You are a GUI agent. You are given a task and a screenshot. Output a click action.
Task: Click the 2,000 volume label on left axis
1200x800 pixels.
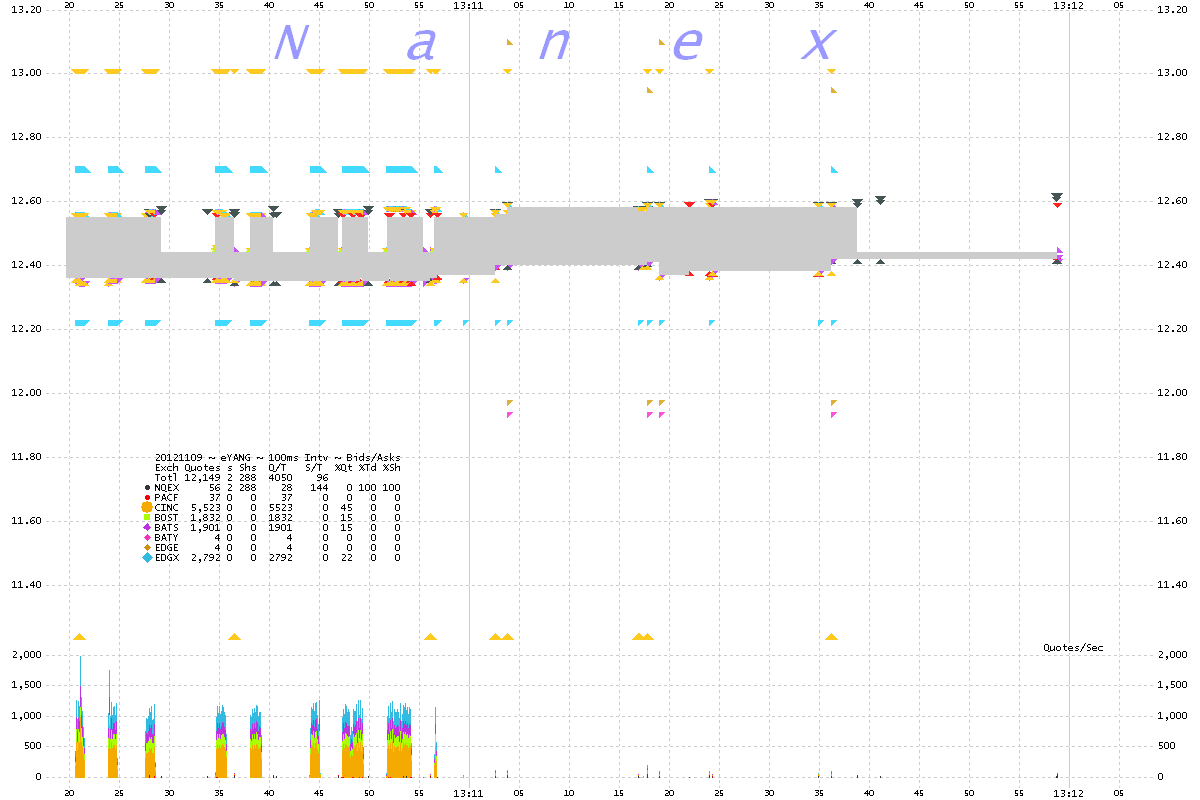(x=27, y=654)
